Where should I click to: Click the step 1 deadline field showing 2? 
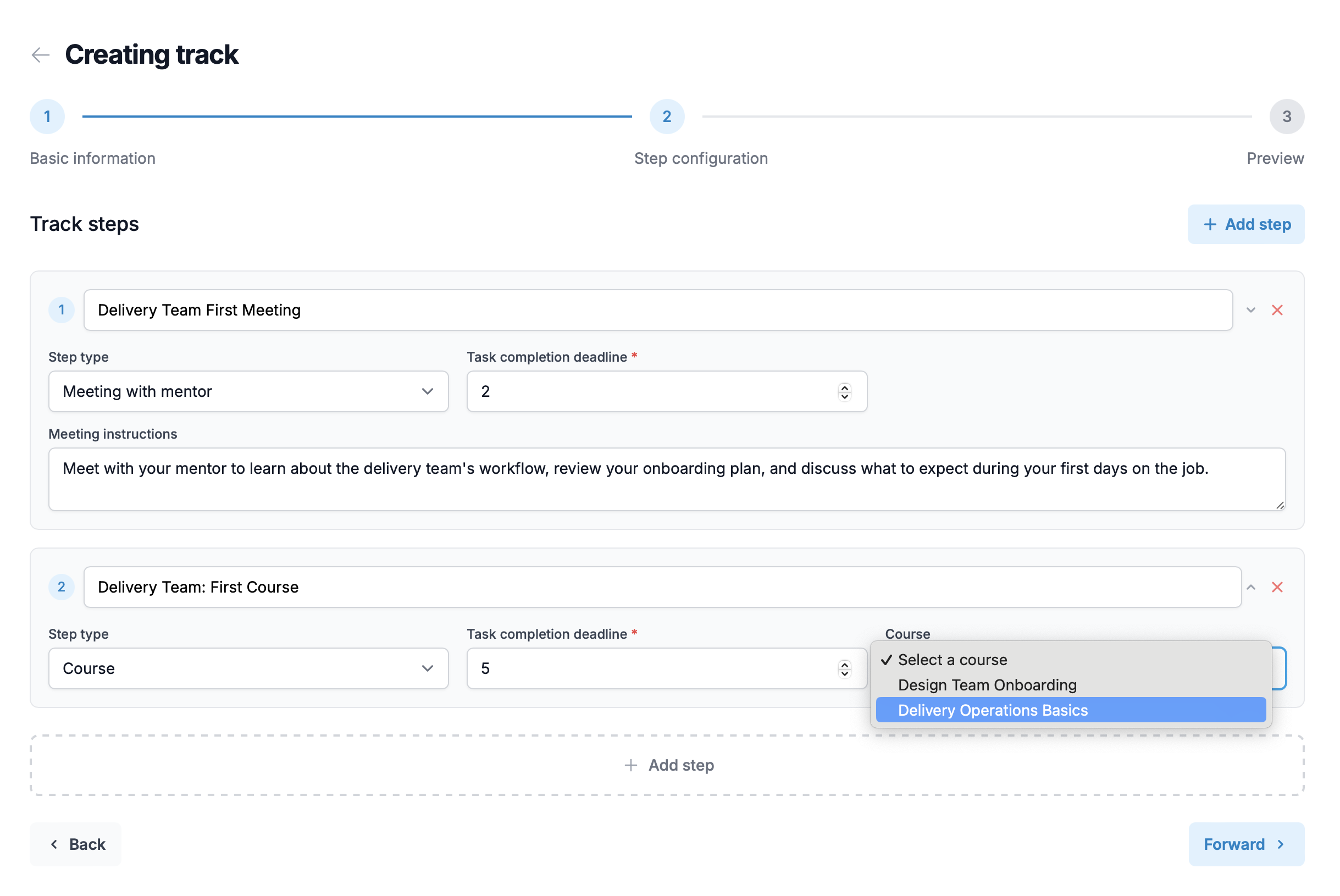coord(667,391)
